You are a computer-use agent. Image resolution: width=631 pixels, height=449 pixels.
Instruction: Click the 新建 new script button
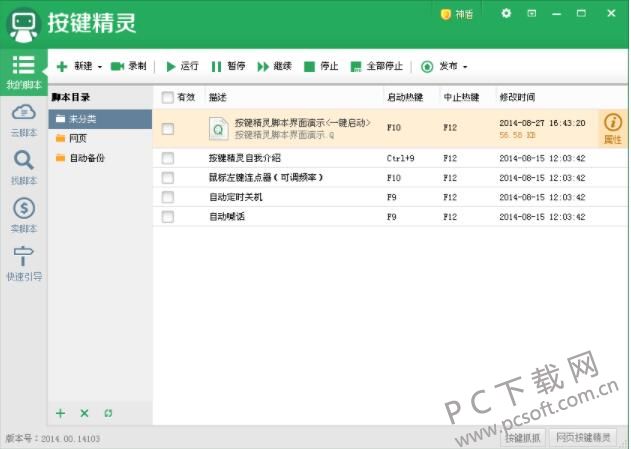click(x=74, y=66)
